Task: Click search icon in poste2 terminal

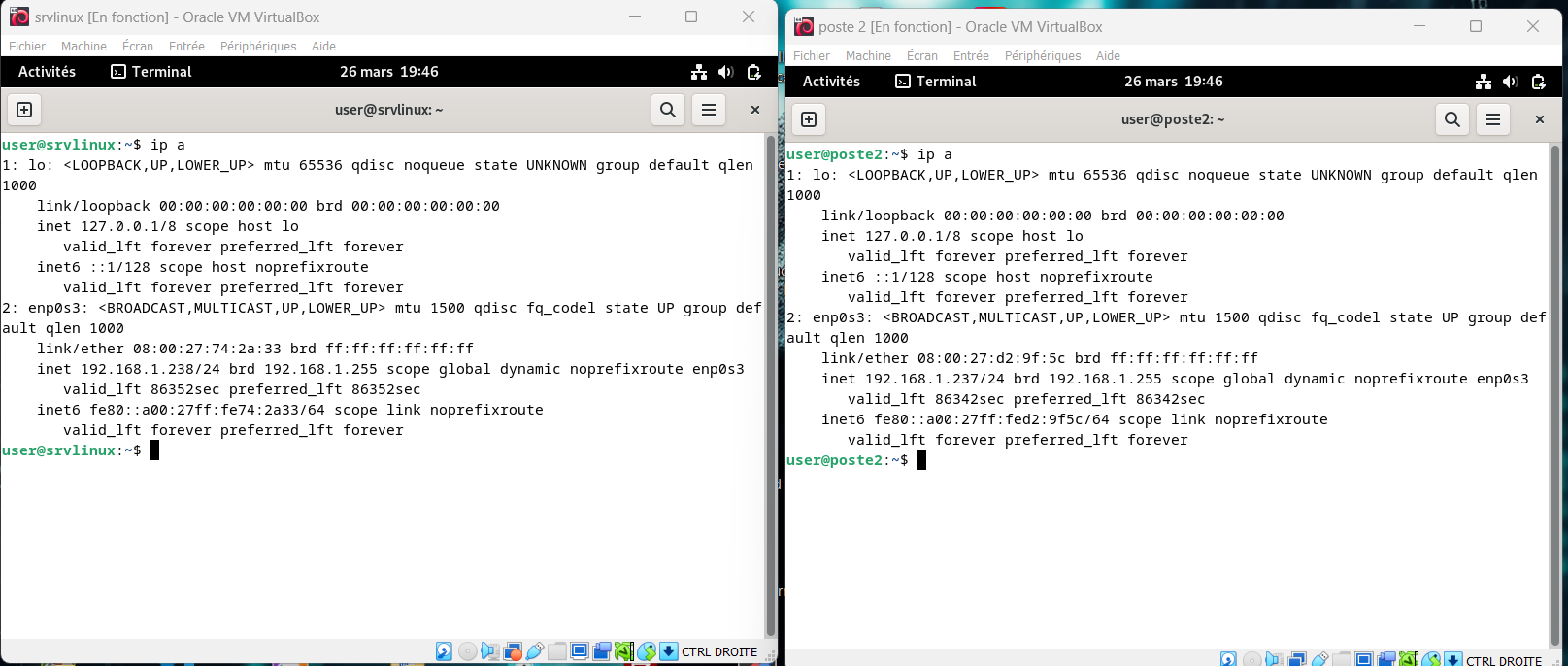Action: coord(1452,119)
